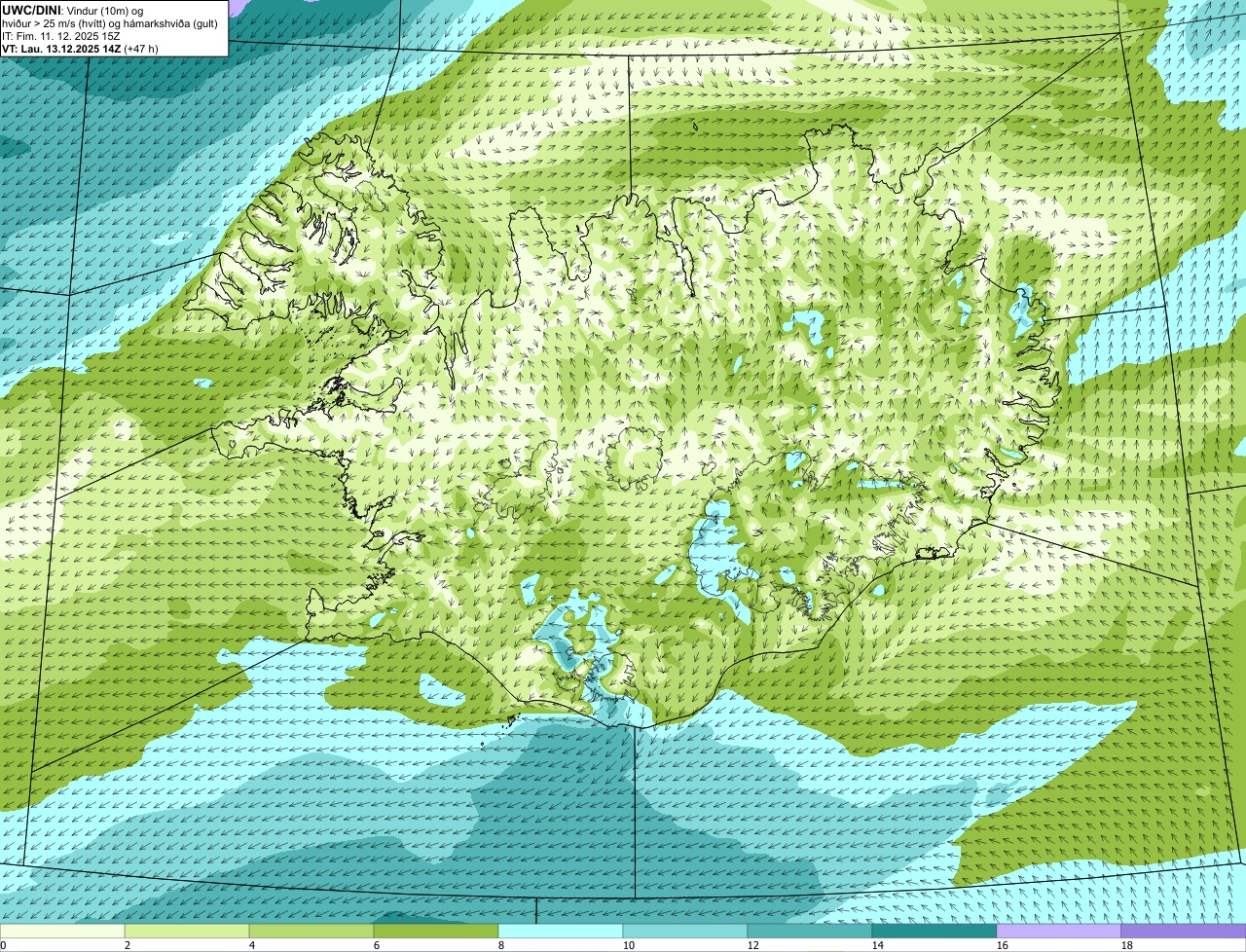This screenshot has width=1246, height=952.
Task: Click the 'VT: Lau. 13.12.2025 14Z' line
Action: [x=61, y=49]
